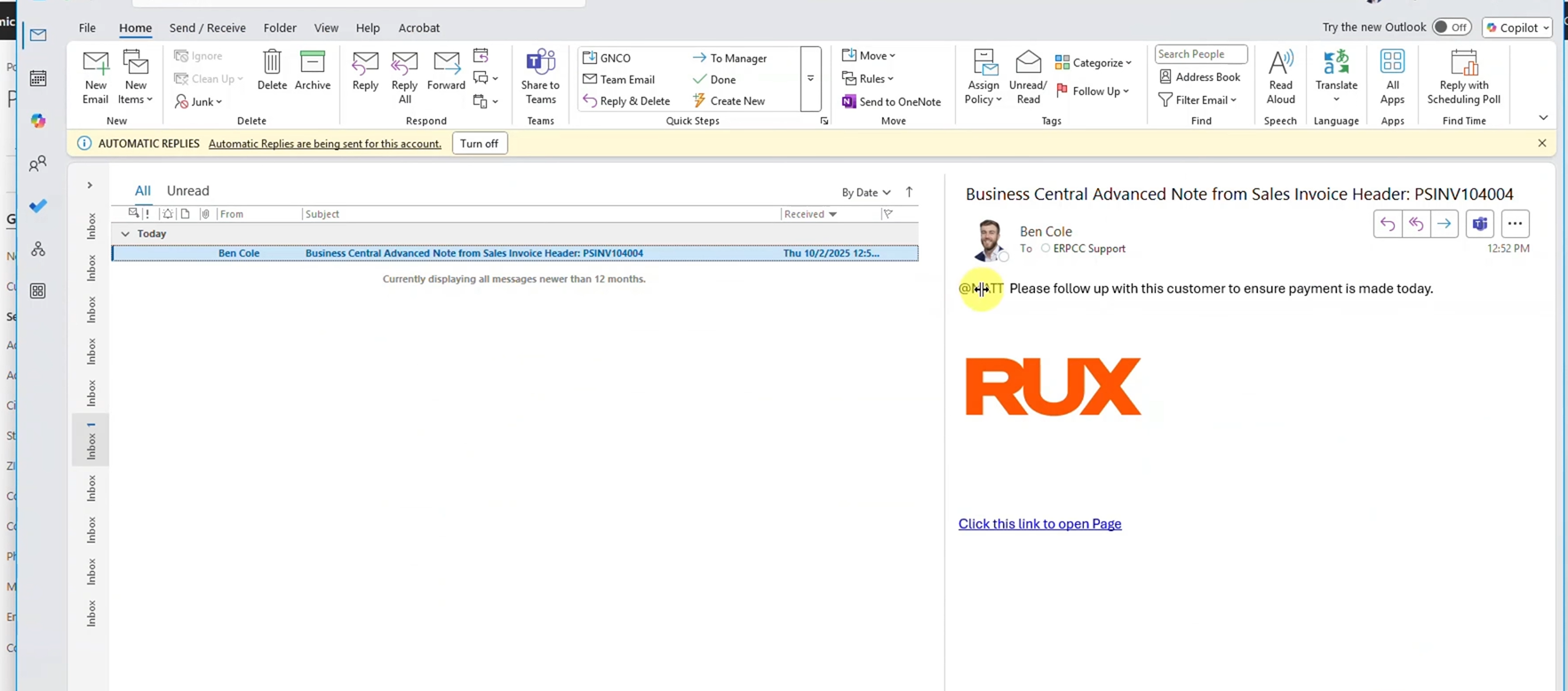Click this link to open Page

(x=1040, y=524)
